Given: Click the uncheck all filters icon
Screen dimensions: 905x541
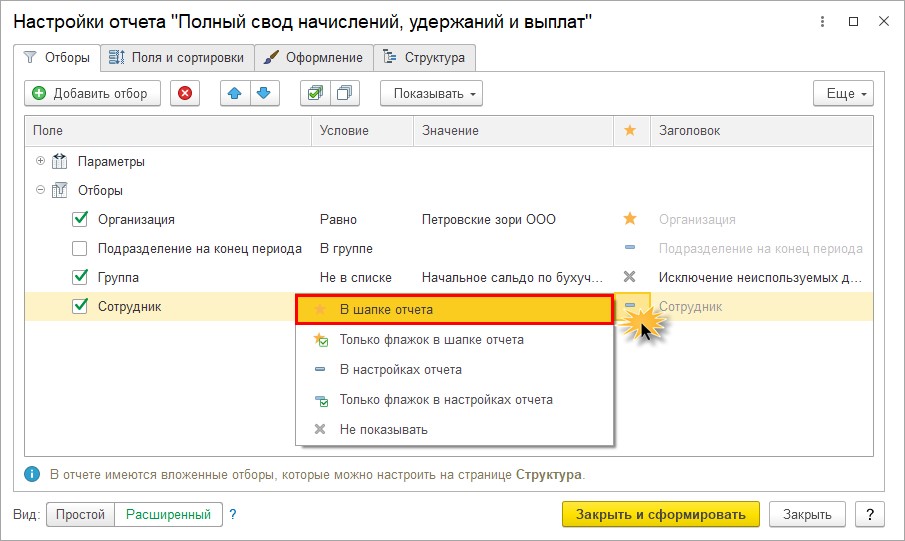Looking at the screenshot, I should (x=345, y=93).
